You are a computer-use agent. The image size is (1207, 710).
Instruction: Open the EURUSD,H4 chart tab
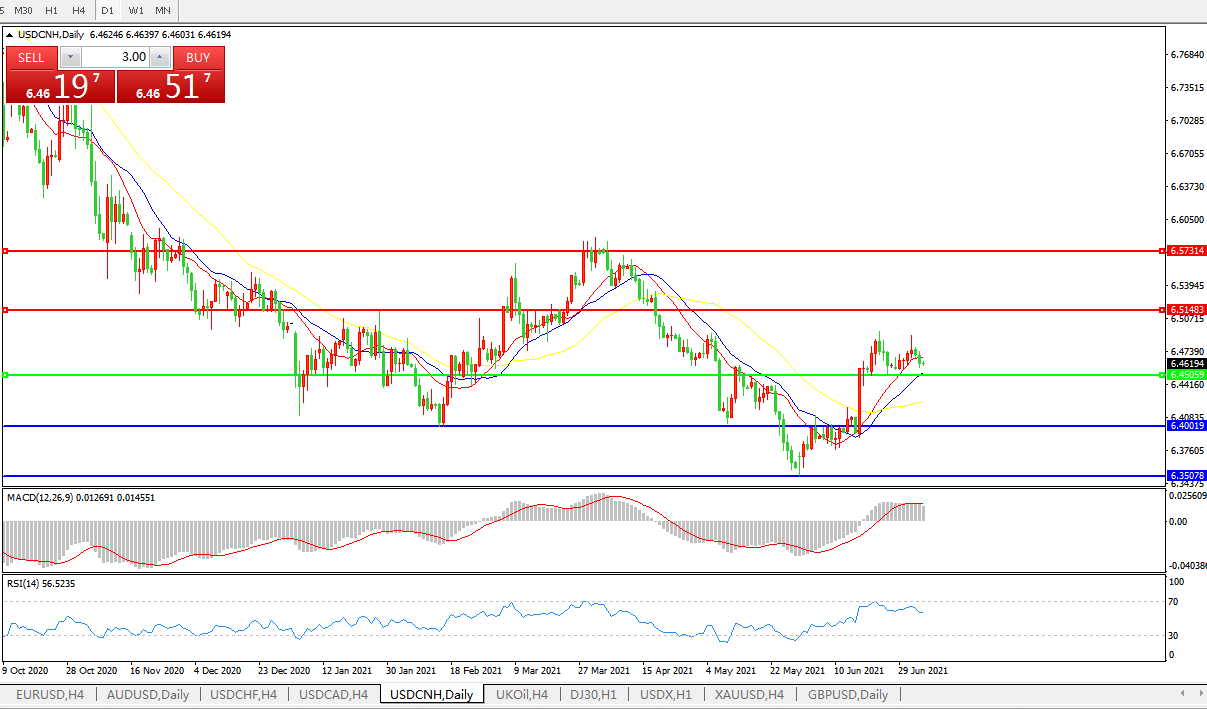tap(48, 694)
